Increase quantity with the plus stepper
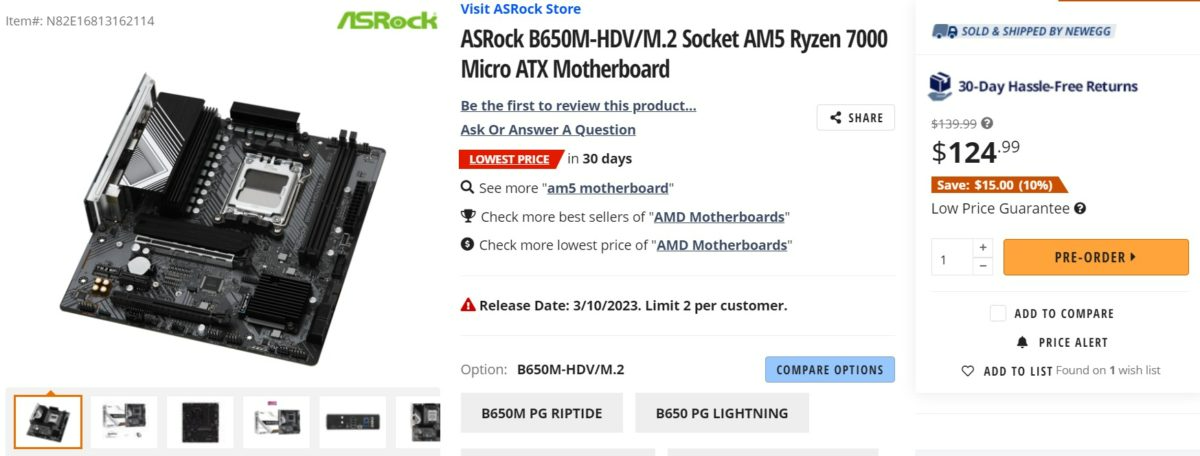This screenshot has width=1200, height=456. pos(982,248)
